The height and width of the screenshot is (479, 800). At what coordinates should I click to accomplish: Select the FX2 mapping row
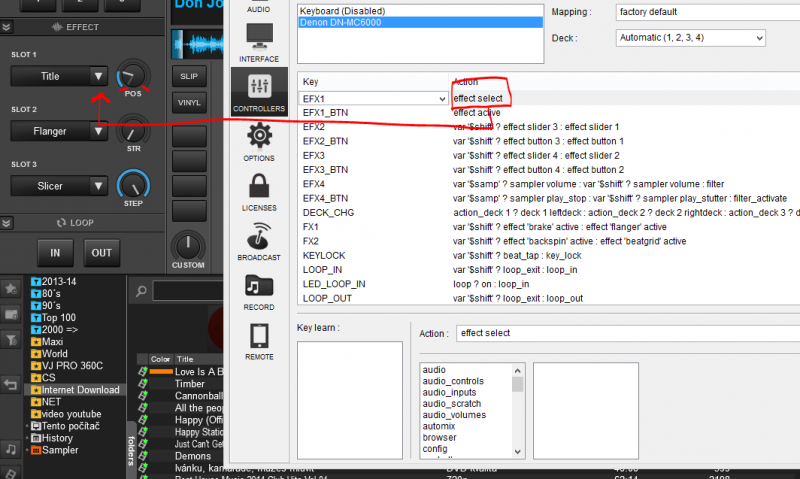[549, 241]
